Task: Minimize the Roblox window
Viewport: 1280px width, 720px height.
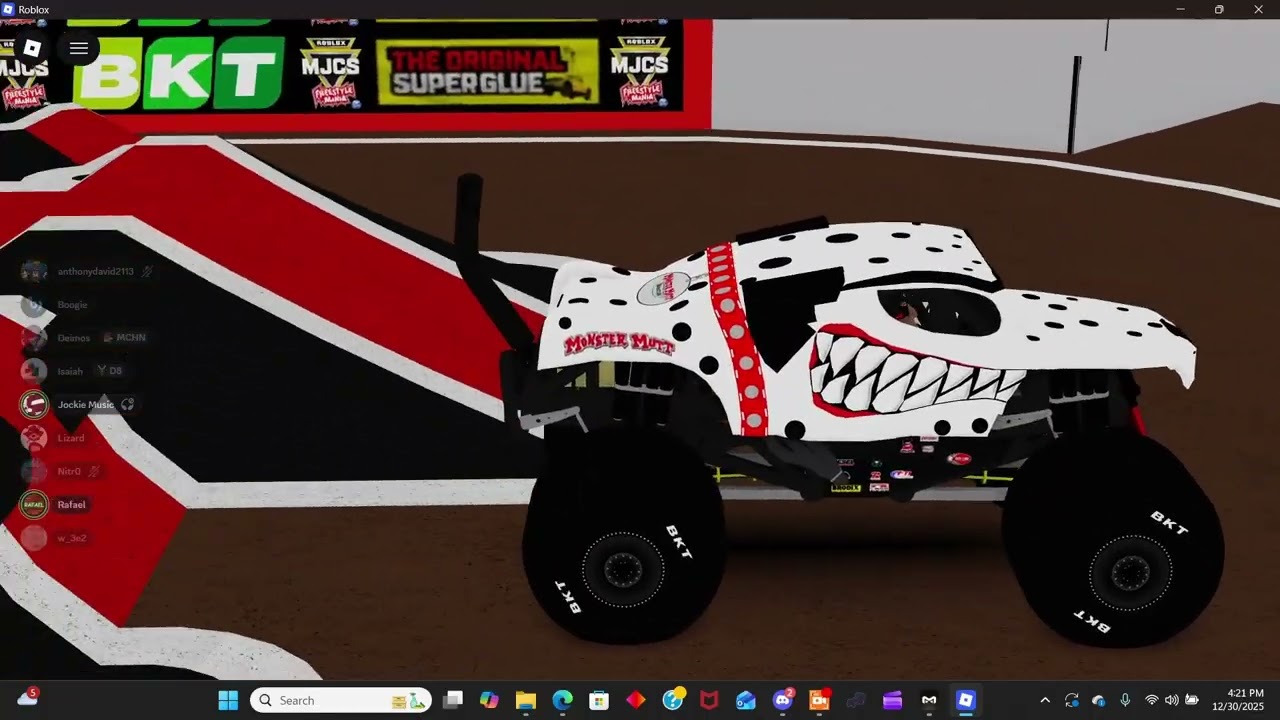Action: (1180, 9)
